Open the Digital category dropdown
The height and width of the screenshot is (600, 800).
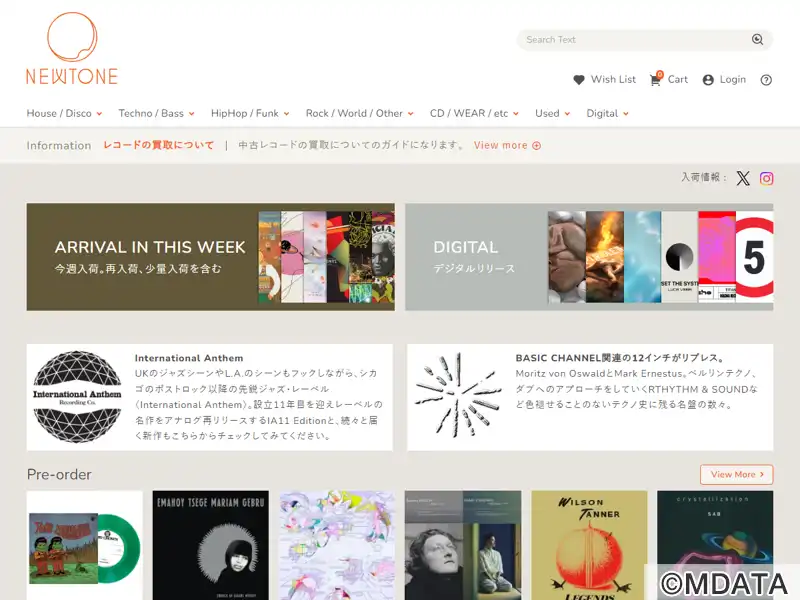608,113
